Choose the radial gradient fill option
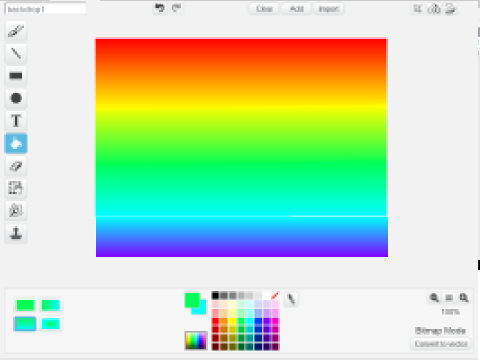This screenshot has width=480, height=360. pos(51,324)
